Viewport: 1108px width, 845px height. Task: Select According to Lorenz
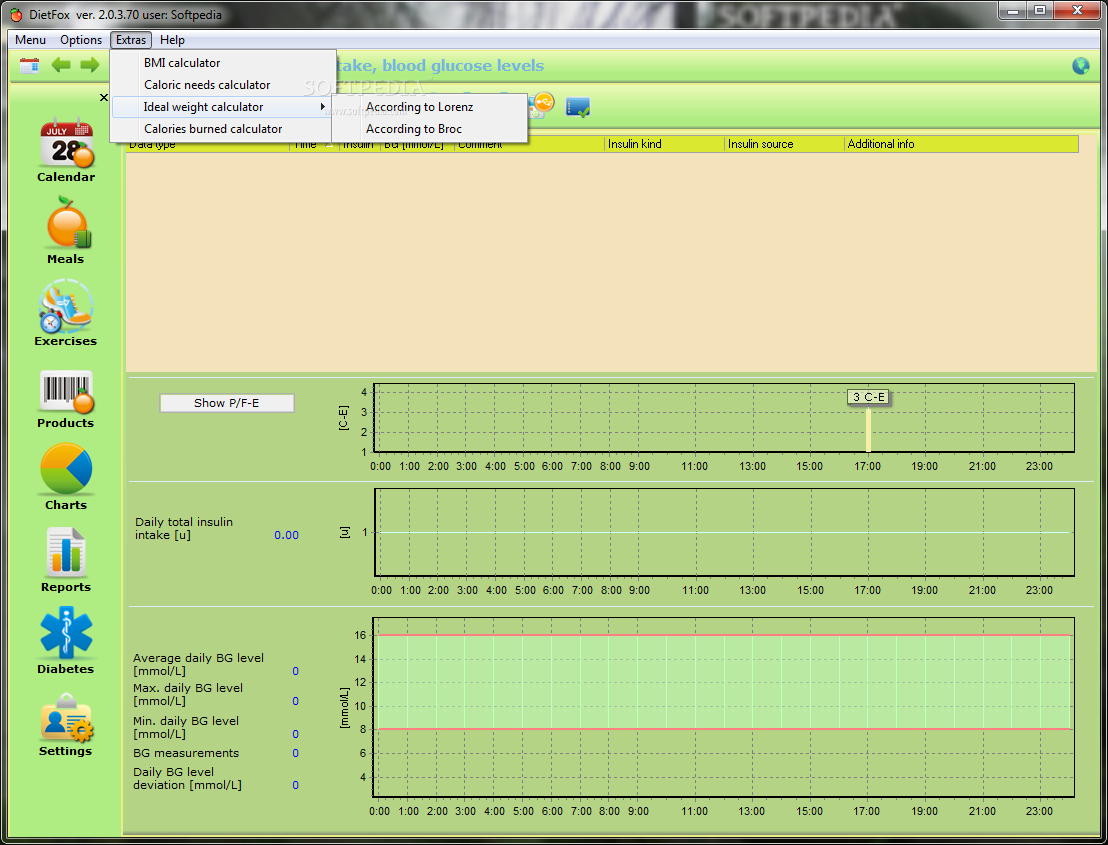point(430,107)
